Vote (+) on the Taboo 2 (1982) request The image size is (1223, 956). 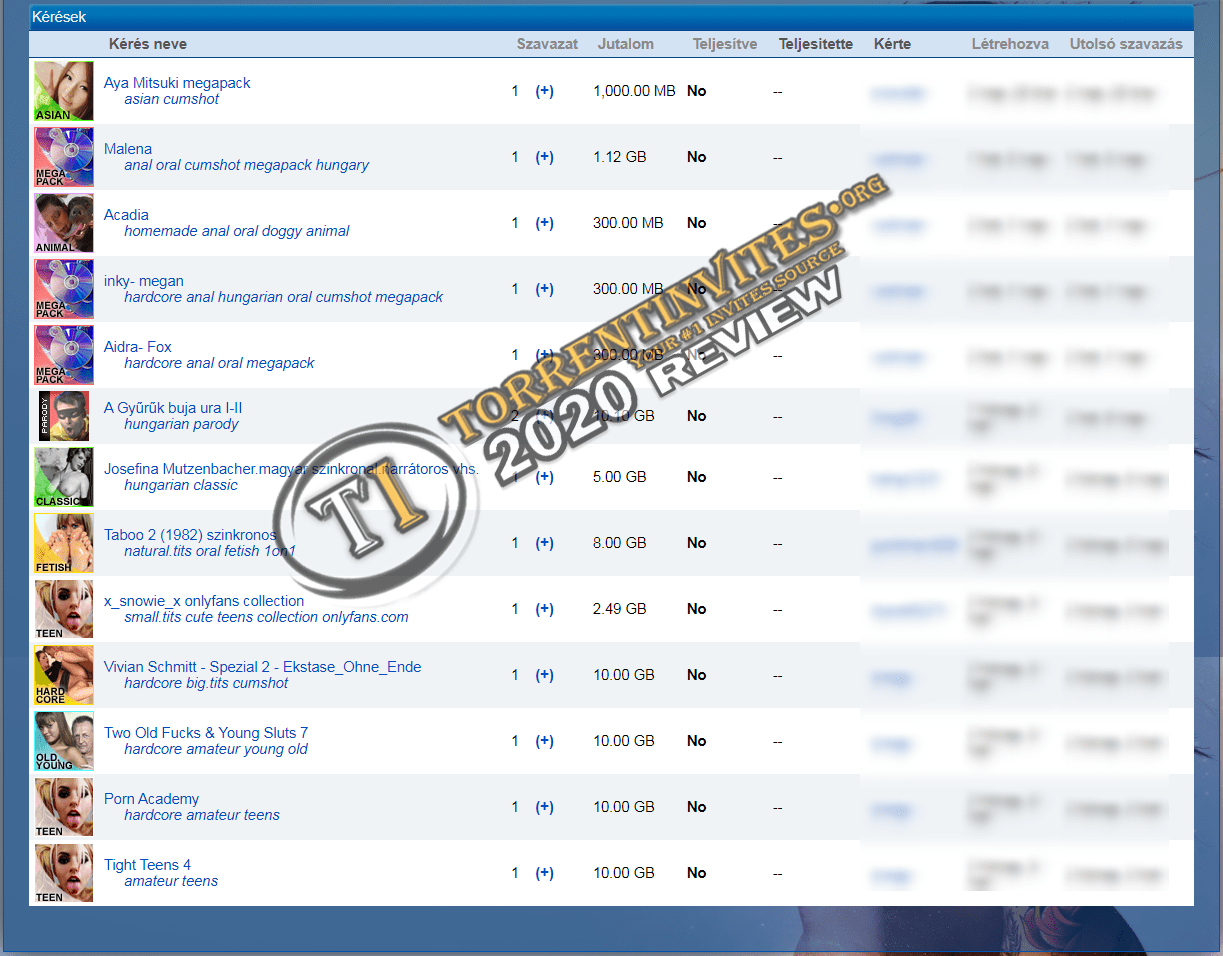[x=544, y=543]
